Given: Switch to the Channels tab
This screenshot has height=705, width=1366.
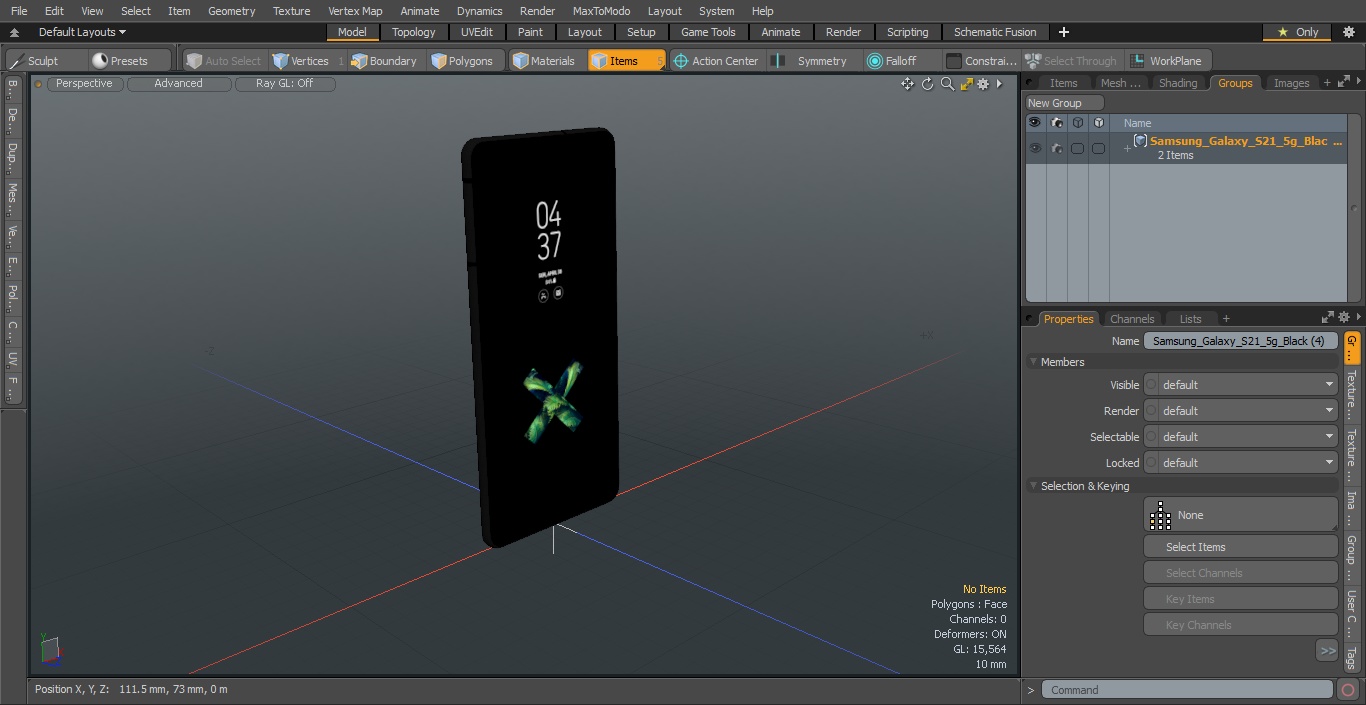Looking at the screenshot, I should pyautogui.click(x=1132, y=319).
